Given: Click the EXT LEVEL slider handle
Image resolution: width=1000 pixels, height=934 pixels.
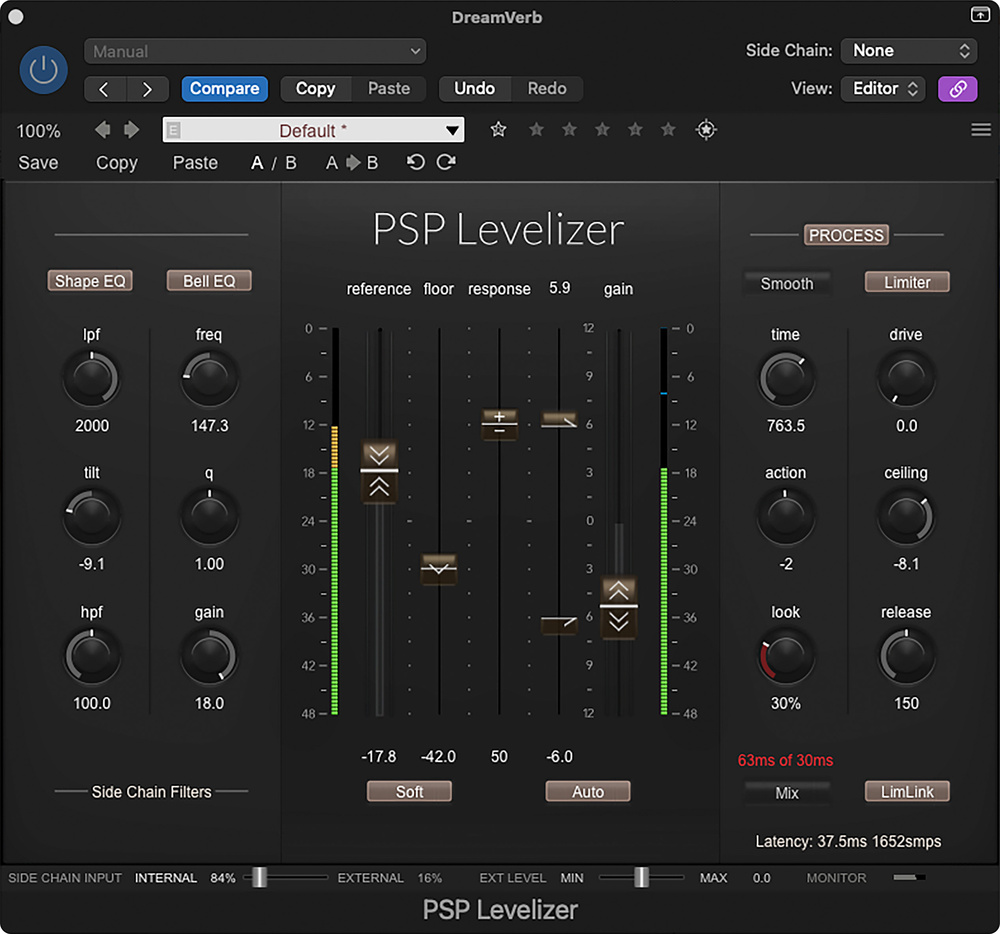Looking at the screenshot, I should (x=641, y=878).
